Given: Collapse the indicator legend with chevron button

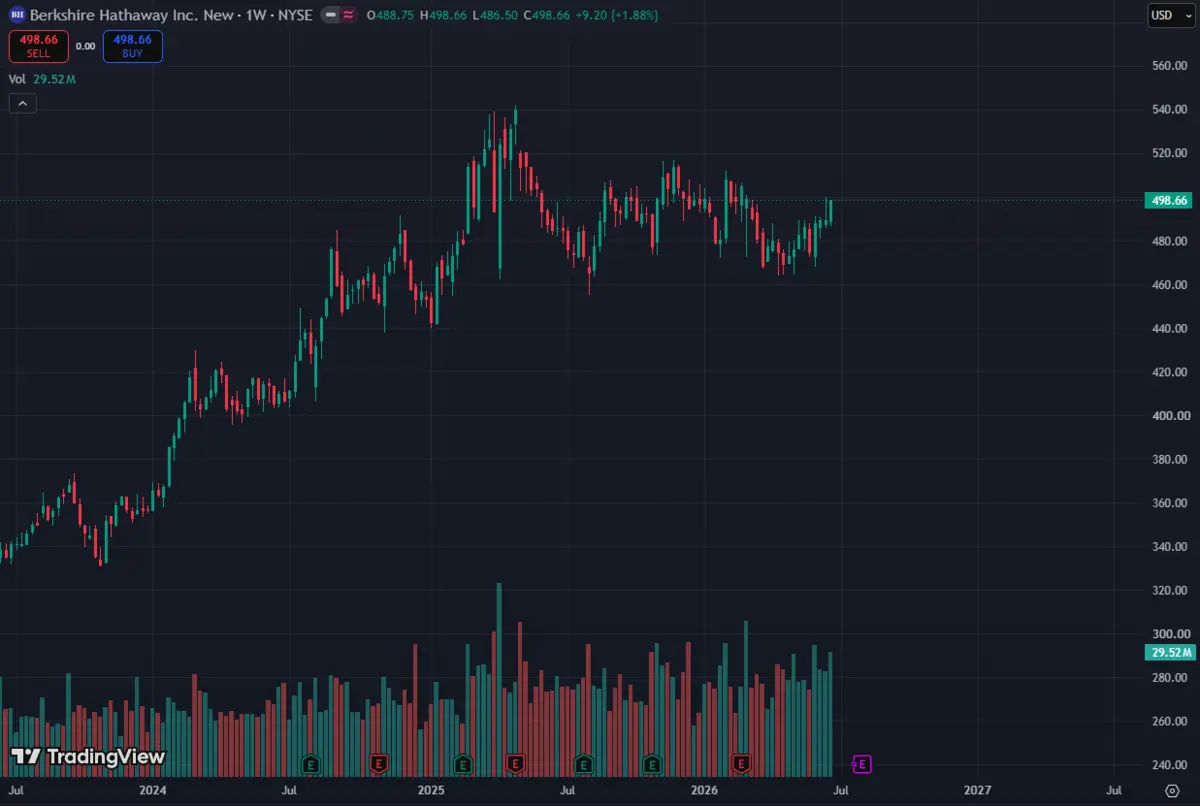Looking at the screenshot, I should [22, 102].
